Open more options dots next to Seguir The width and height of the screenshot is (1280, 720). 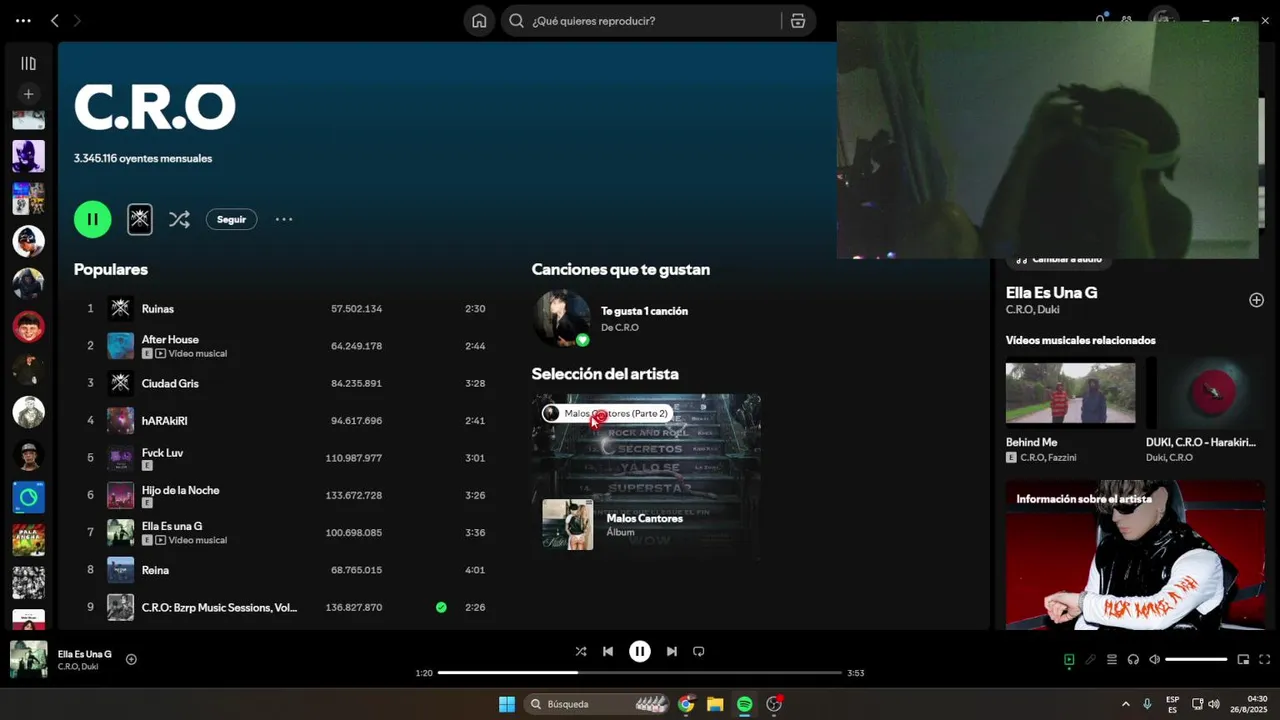pyautogui.click(x=284, y=219)
